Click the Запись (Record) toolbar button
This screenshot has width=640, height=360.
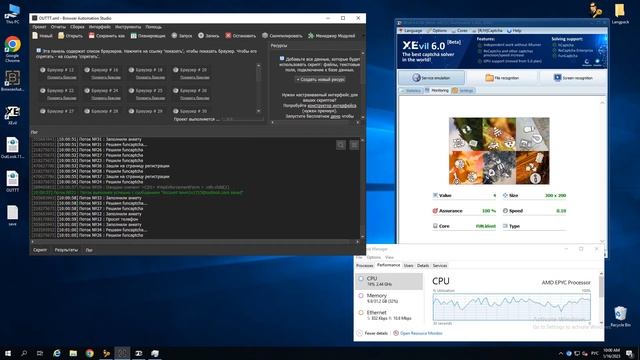tap(209, 36)
